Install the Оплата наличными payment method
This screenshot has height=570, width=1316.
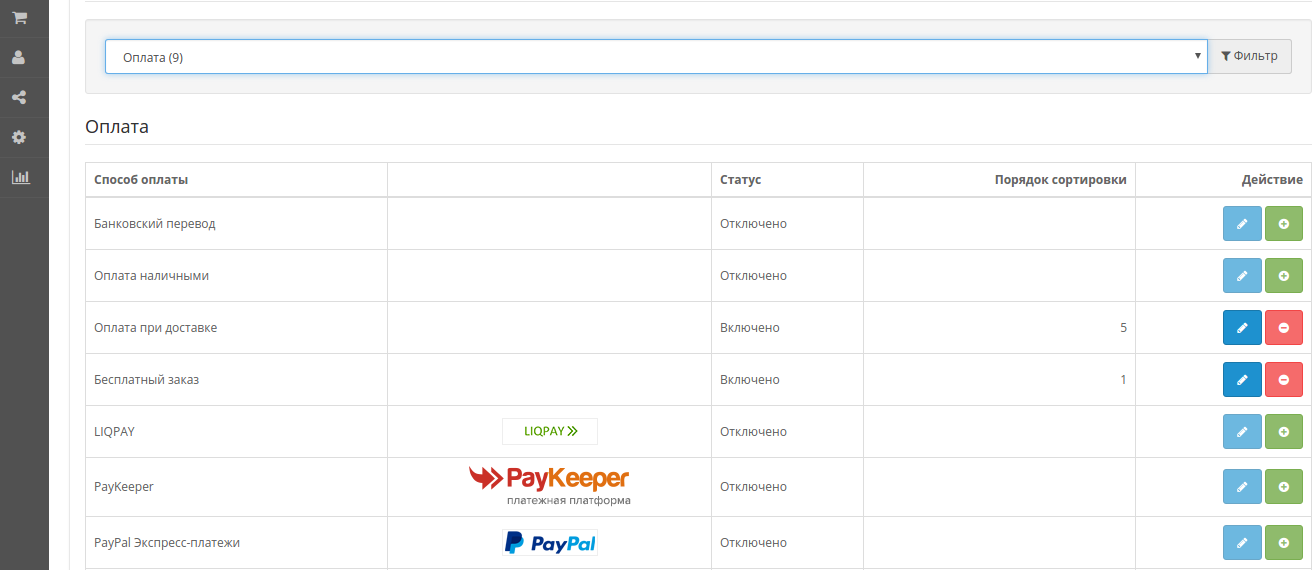point(1284,276)
